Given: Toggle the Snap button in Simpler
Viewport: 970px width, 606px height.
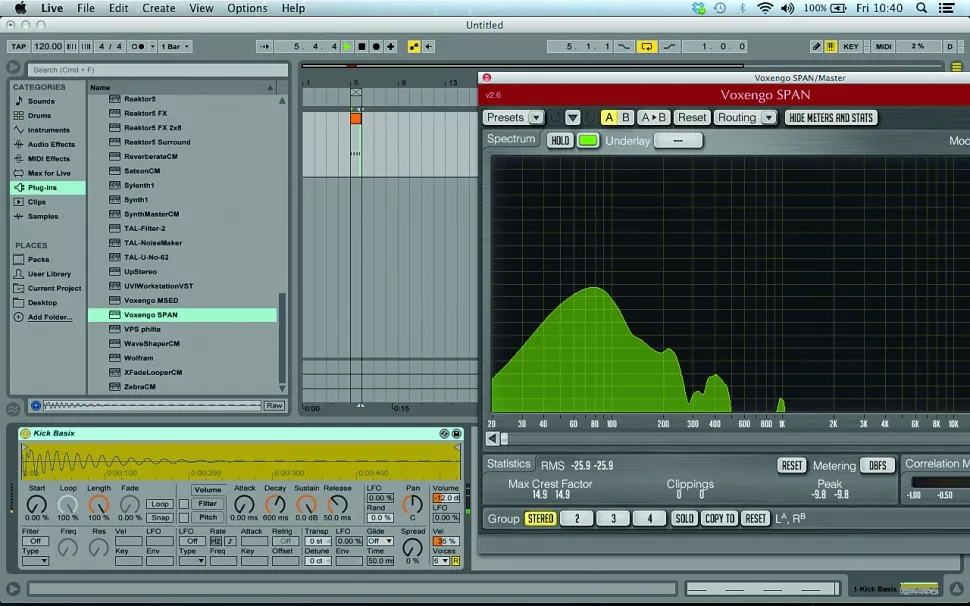Looking at the screenshot, I should [x=159, y=517].
